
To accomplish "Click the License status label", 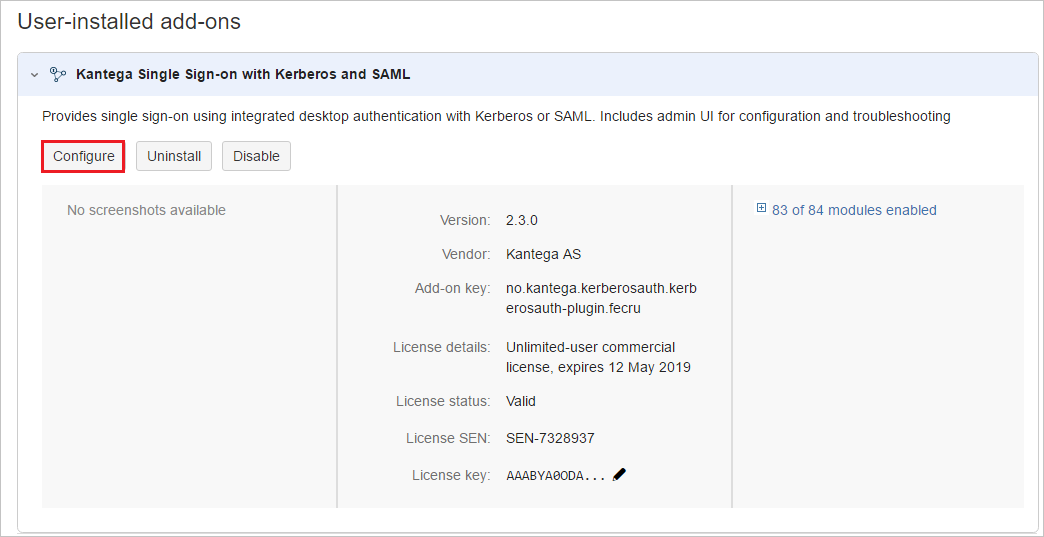I will 443,401.
